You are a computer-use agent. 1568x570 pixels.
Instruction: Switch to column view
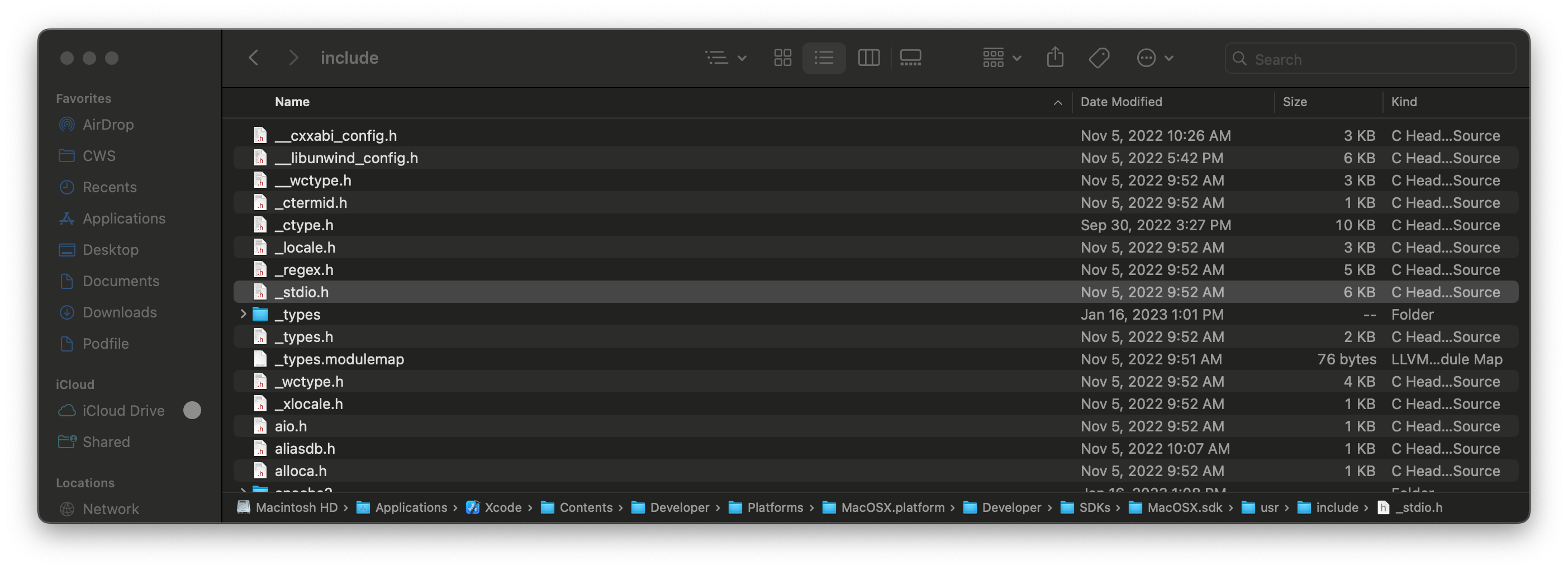click(x=868, y=59)
